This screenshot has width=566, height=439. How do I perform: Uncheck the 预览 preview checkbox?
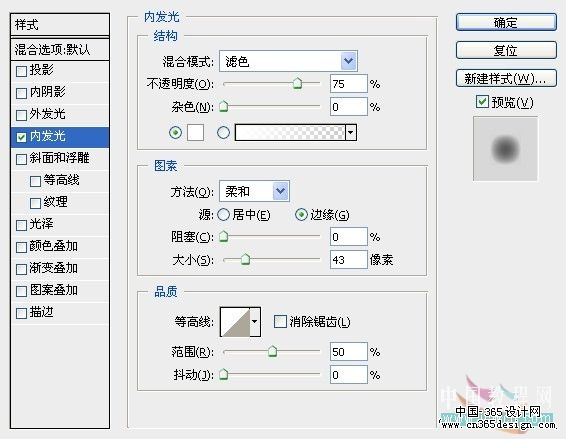pos(482,101)
